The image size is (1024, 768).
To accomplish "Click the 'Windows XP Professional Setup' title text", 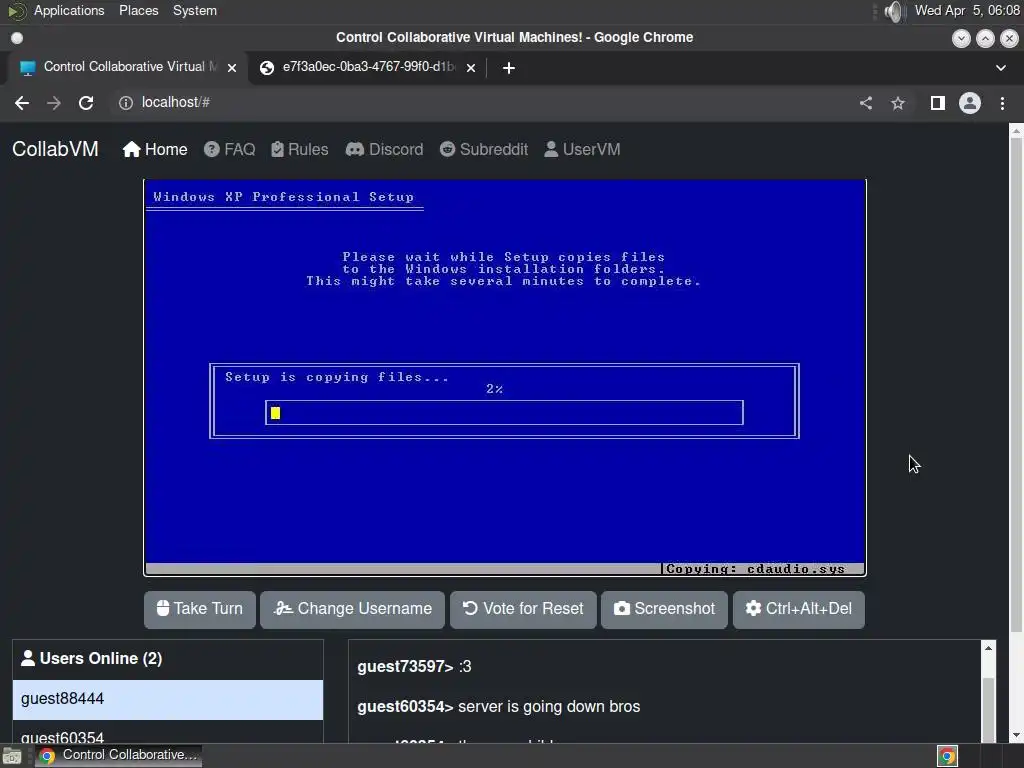I will pos(283,197).
